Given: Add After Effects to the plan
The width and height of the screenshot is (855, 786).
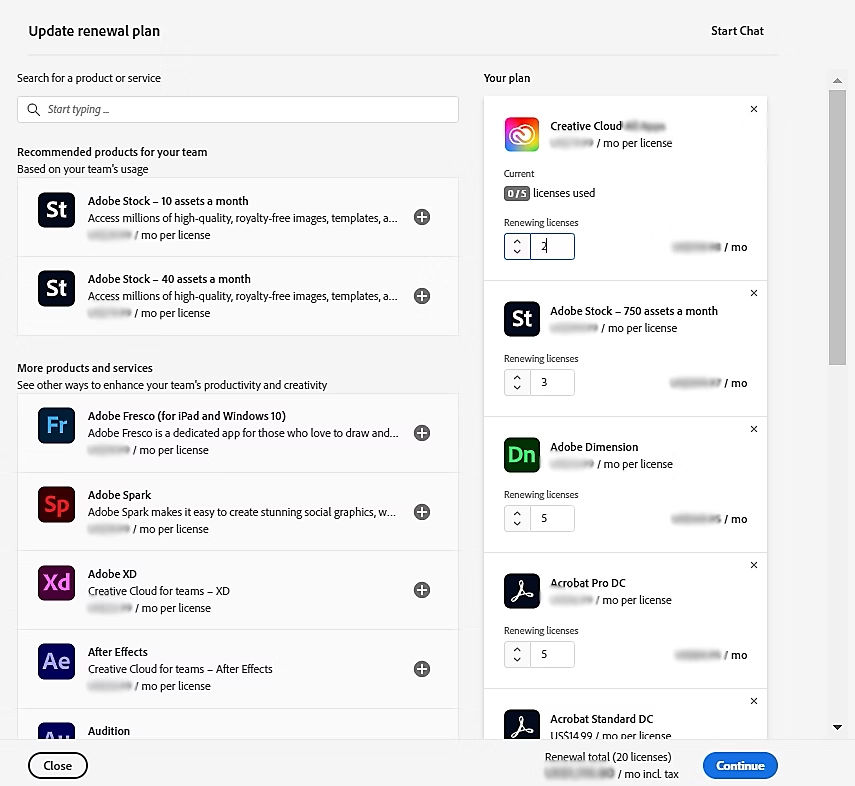Looking at the screenshot, I should 422,669.
